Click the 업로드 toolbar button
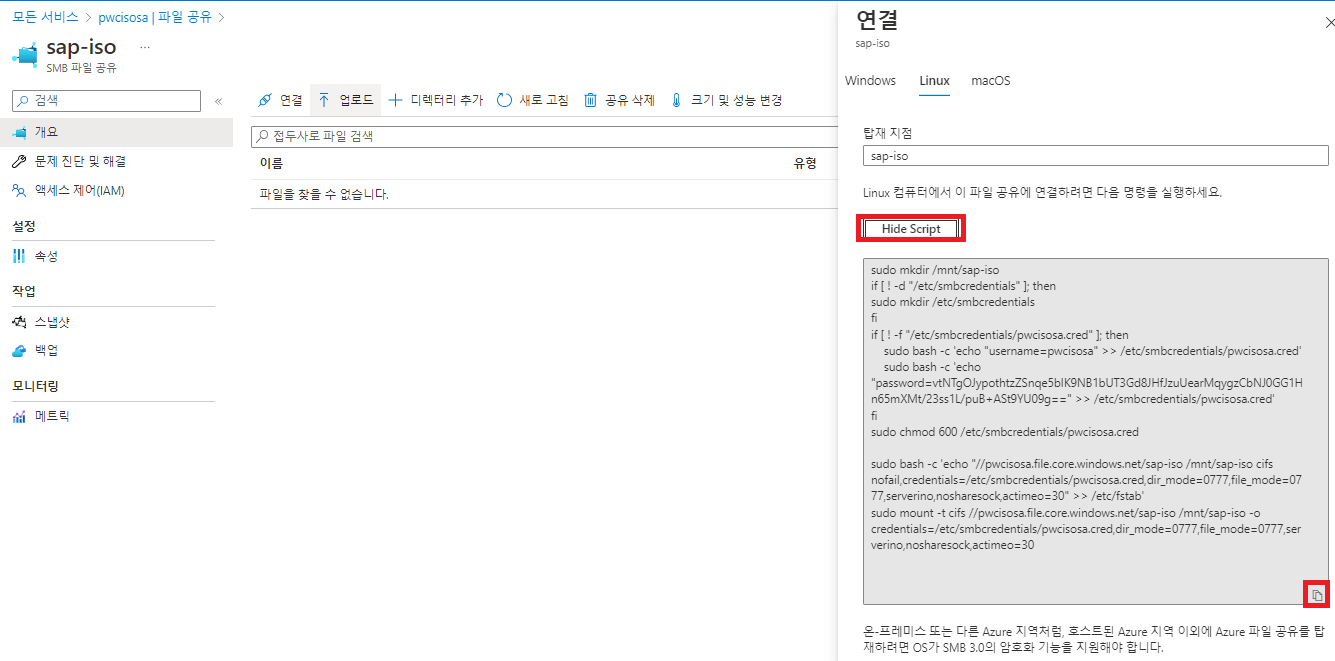1335x661 pixels. (346, 100)
